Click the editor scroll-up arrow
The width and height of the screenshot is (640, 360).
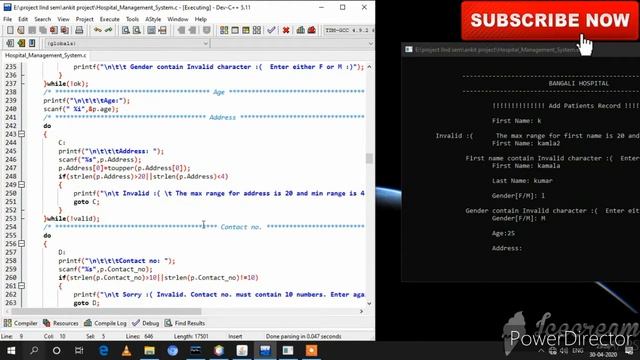click(369, 67)
